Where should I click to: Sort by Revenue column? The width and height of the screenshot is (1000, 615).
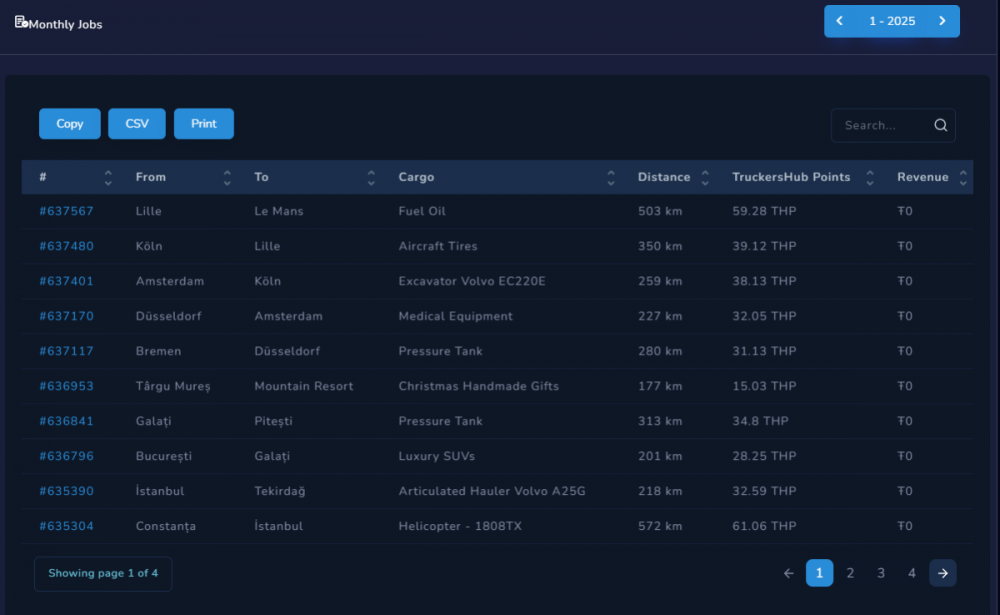pos(963,178)
